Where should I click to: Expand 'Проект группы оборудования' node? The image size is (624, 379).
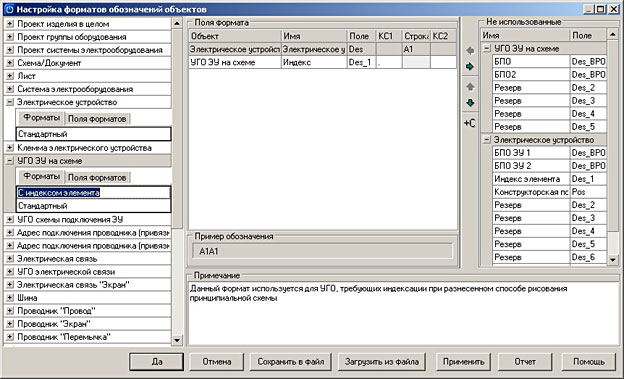point(10,37)
